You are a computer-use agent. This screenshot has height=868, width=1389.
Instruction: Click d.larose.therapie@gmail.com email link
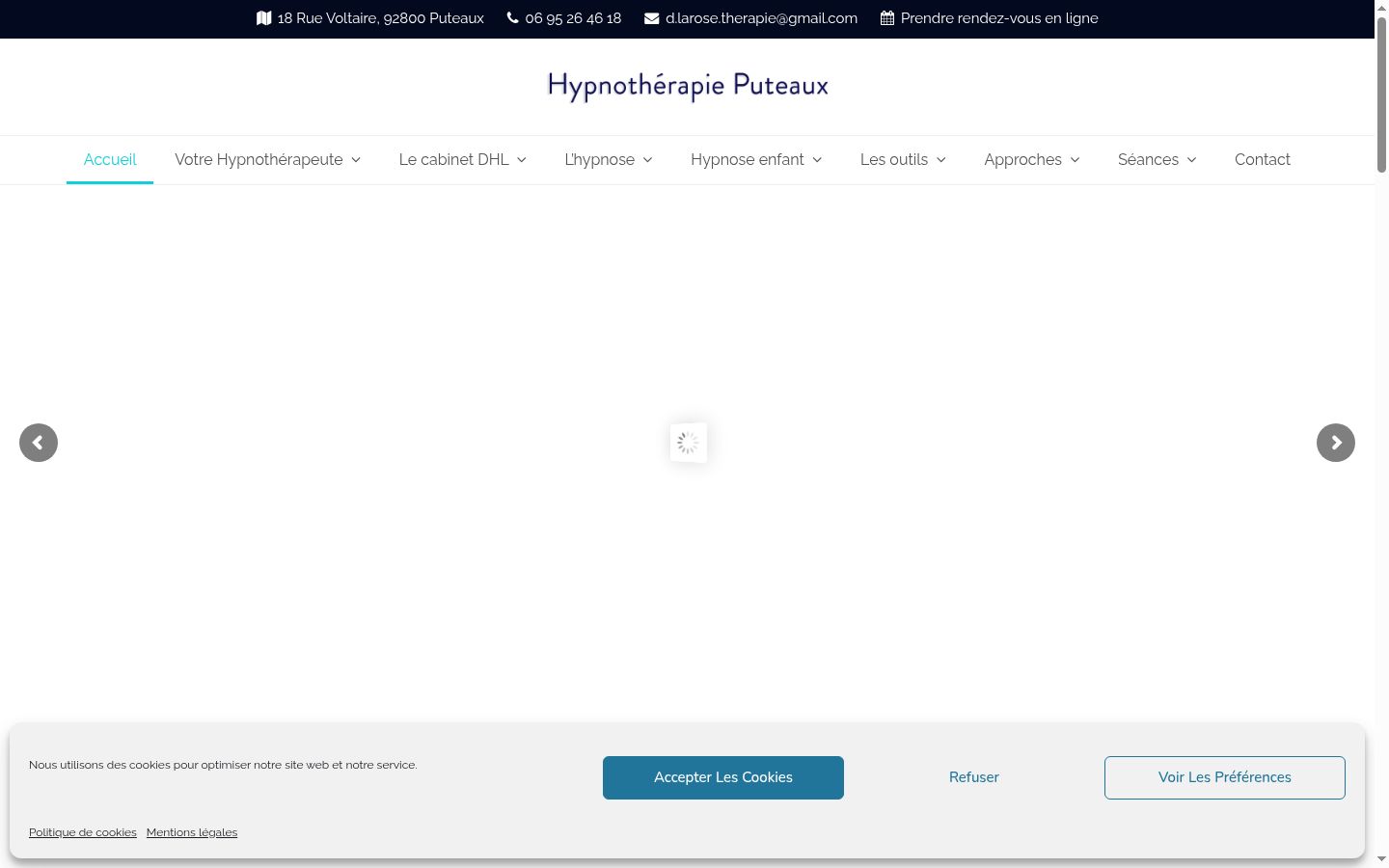[761, 18]
